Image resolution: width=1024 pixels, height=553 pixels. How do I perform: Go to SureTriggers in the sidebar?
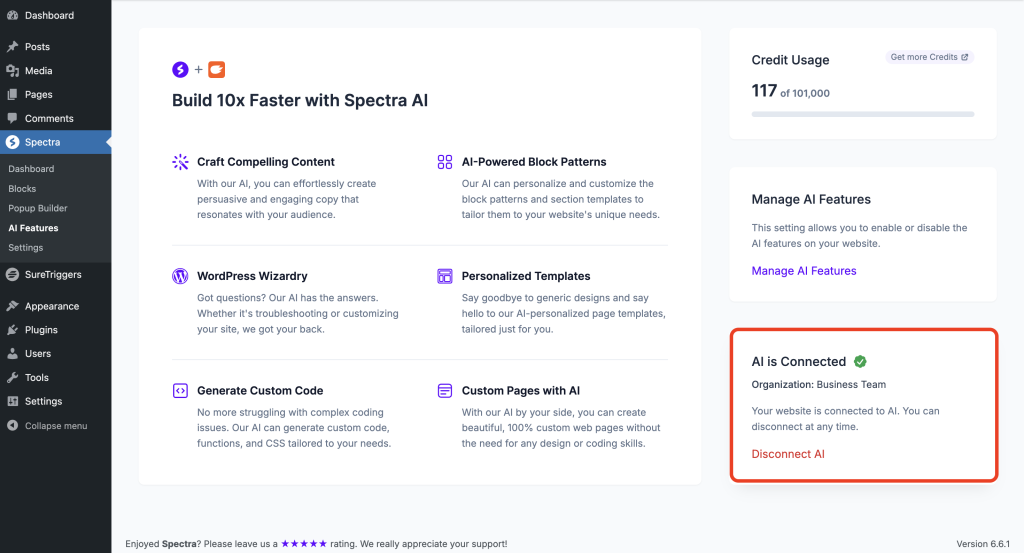coord(52,274)
